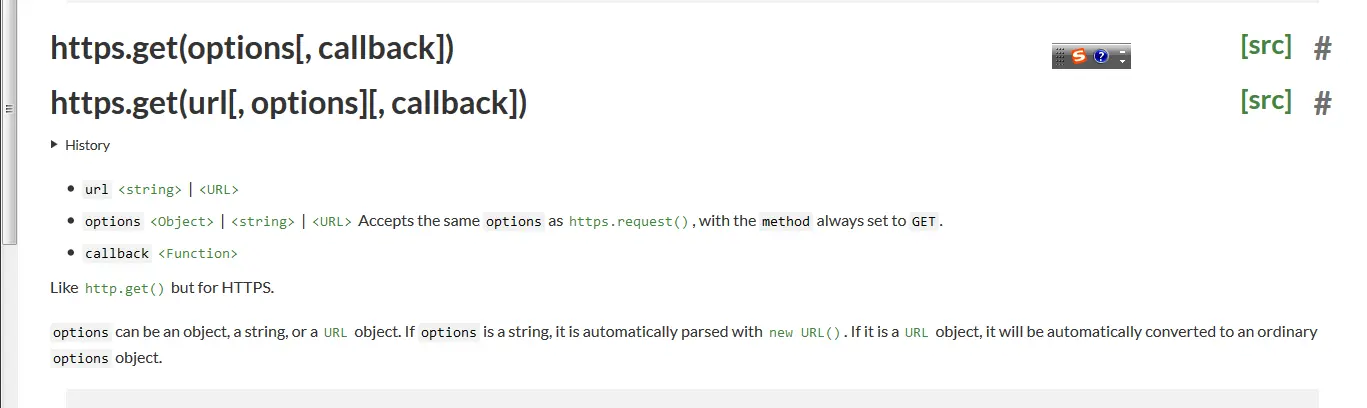
Task: Expand the History disclosure triangle
Action: 55,145
